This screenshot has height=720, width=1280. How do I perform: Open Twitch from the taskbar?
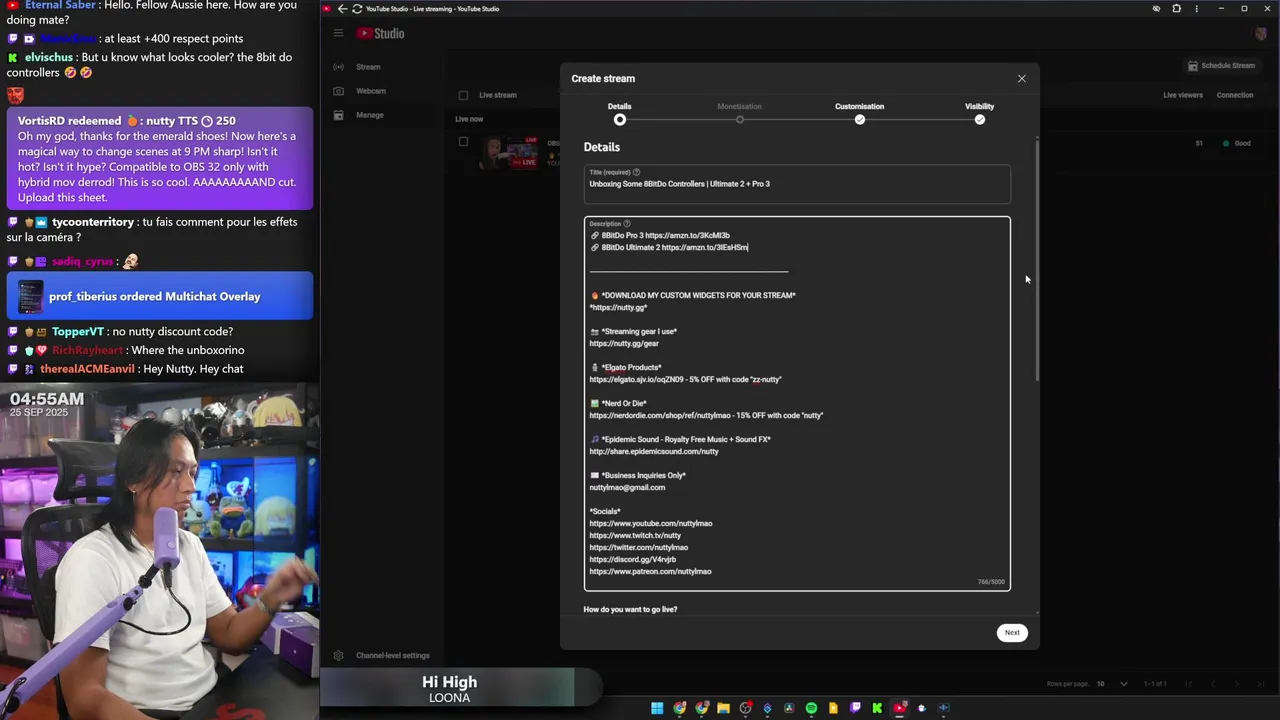pos(855,708)
